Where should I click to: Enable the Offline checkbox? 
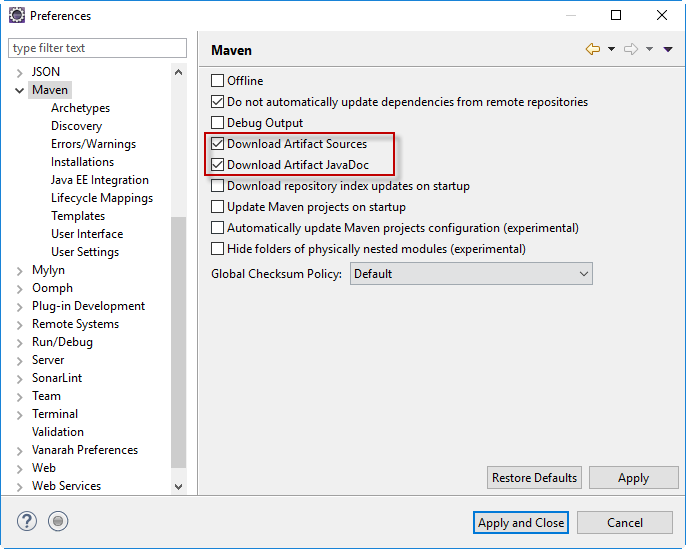pos(218,81)
